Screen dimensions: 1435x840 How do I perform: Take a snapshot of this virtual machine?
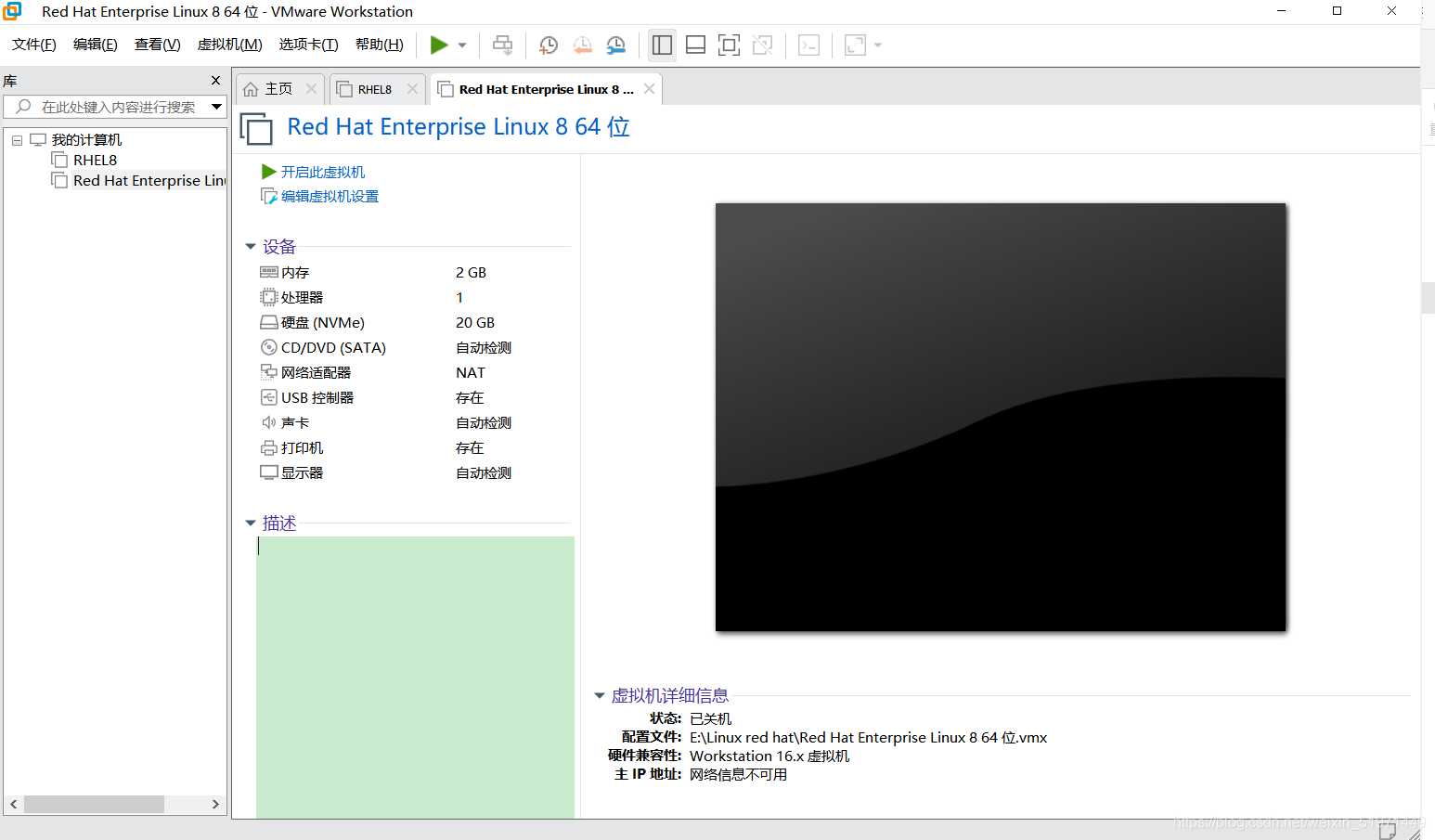pos(549,45)
